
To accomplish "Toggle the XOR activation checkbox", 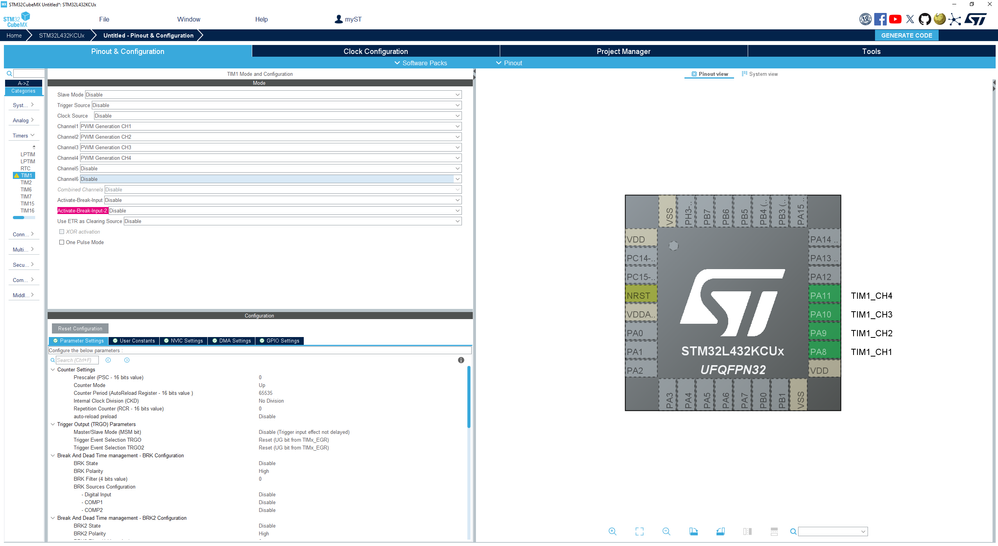I will [62, 232].
